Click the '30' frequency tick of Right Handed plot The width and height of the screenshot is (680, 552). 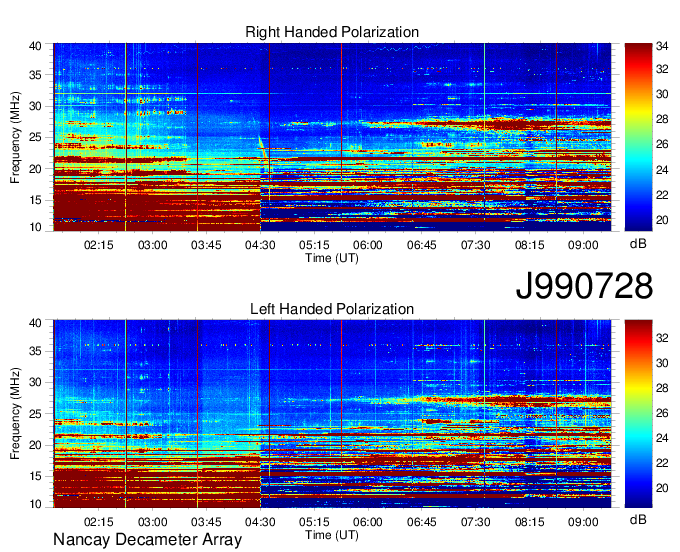coord(35,106)
